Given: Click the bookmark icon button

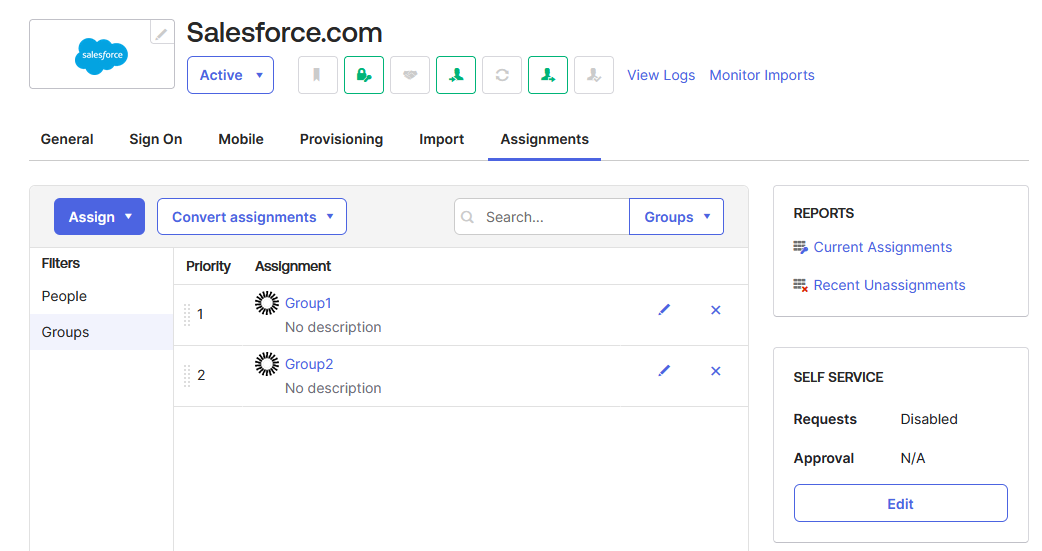Looking at the screenshot, I should (318, 75).
